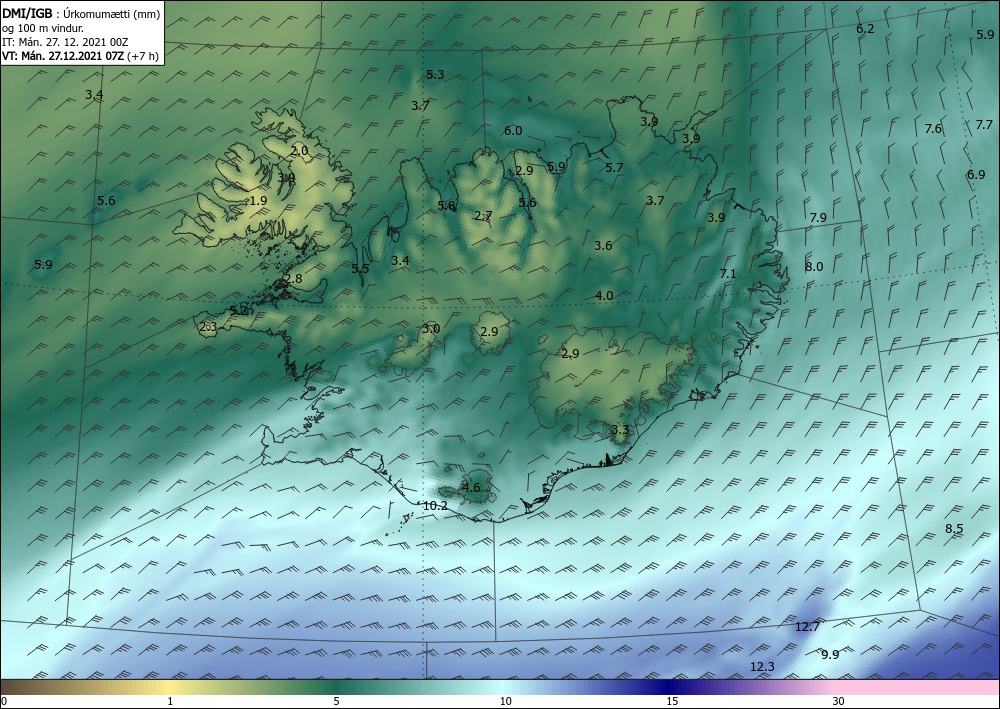This screenshot has height=709, width=1000.
Task: Click the legend line 'og 100 m vindur.'
Action: click(43, 28)
